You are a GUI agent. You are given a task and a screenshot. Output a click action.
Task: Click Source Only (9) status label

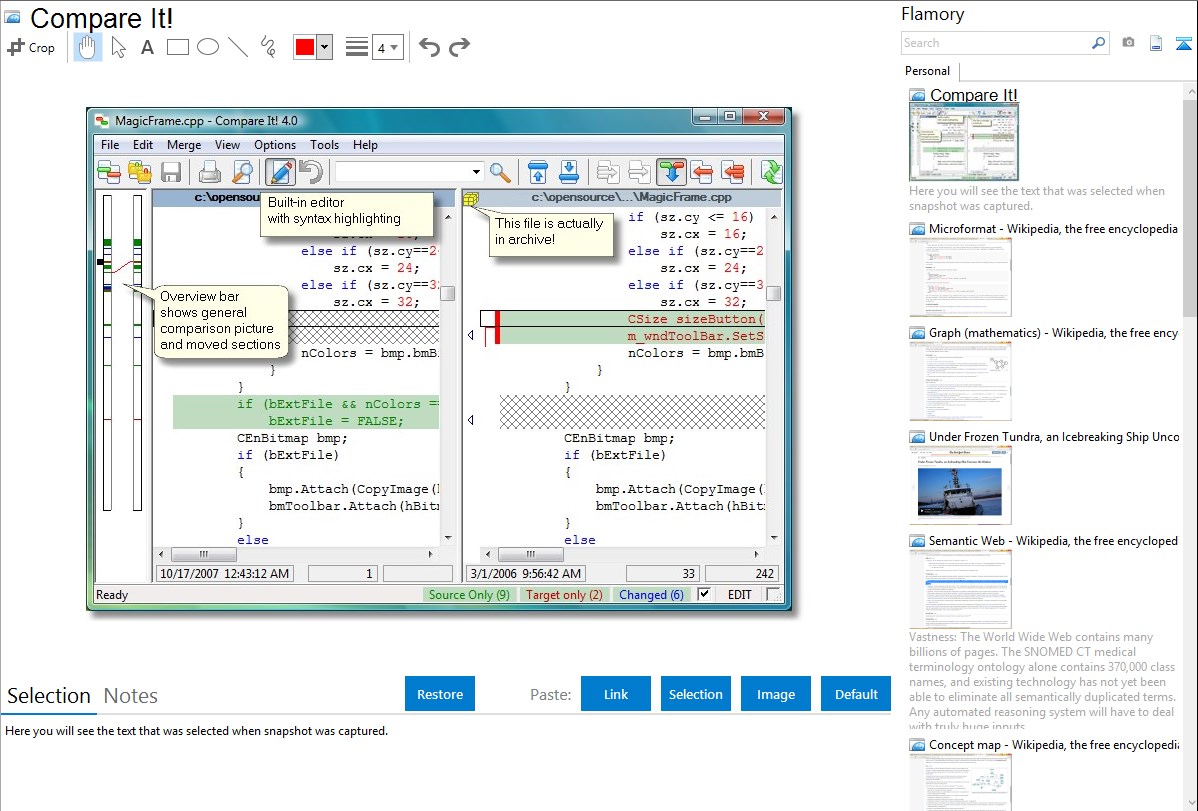[x=469, y=595]
